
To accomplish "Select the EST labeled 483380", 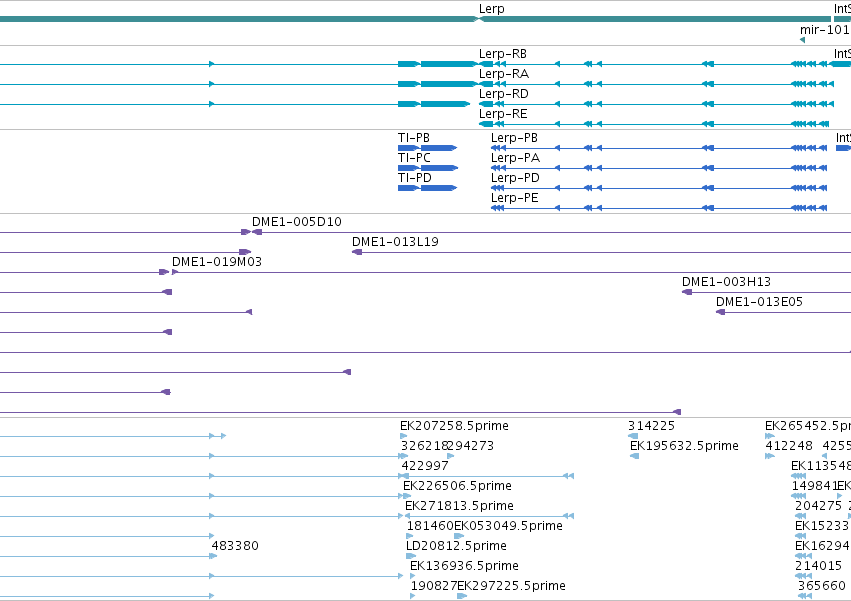I will [x=235, y=546].
